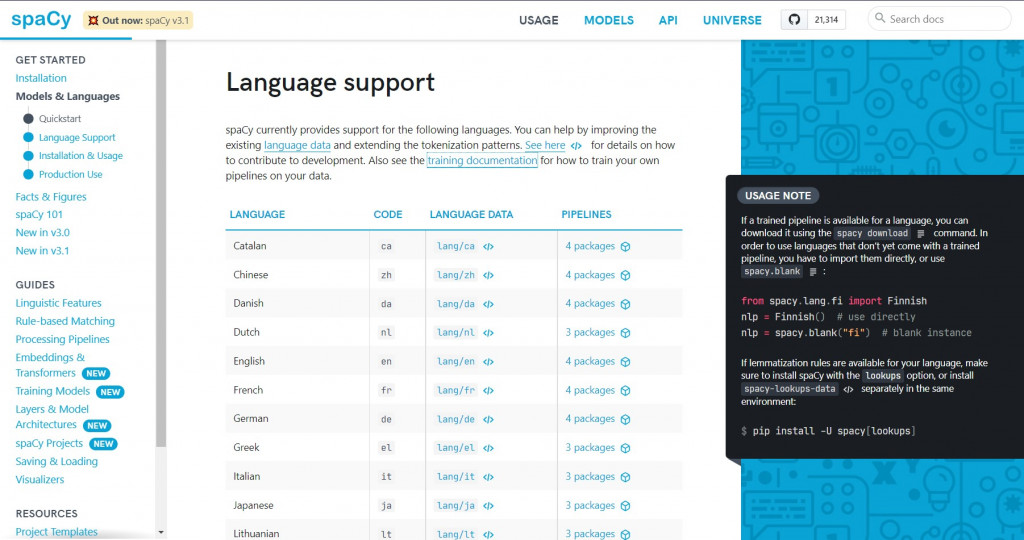Open Project Templates resource link
The image size is (1024, 540).
tap(57, 532)
